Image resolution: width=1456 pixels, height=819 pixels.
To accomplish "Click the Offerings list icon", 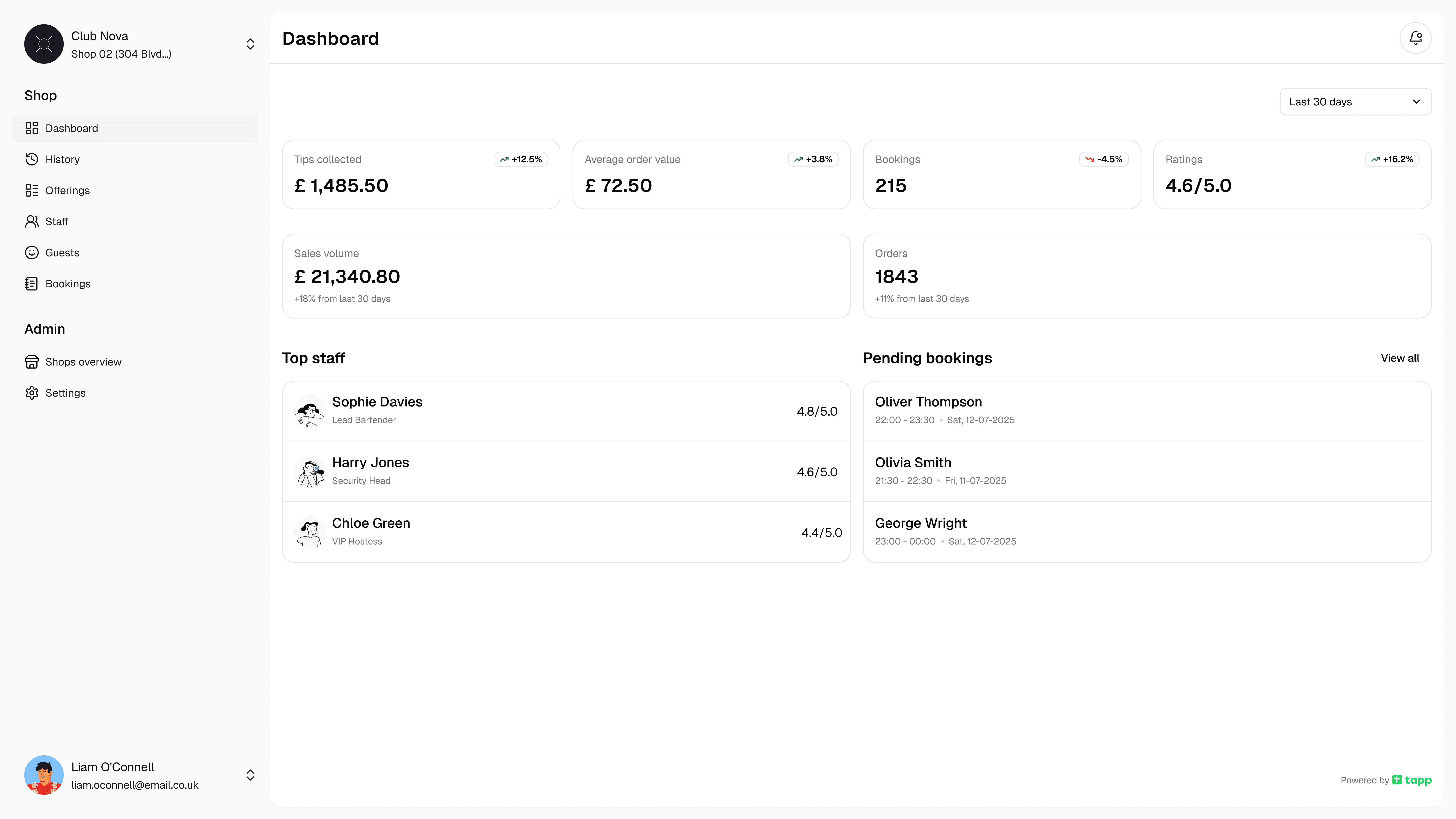I will (32, 191).
